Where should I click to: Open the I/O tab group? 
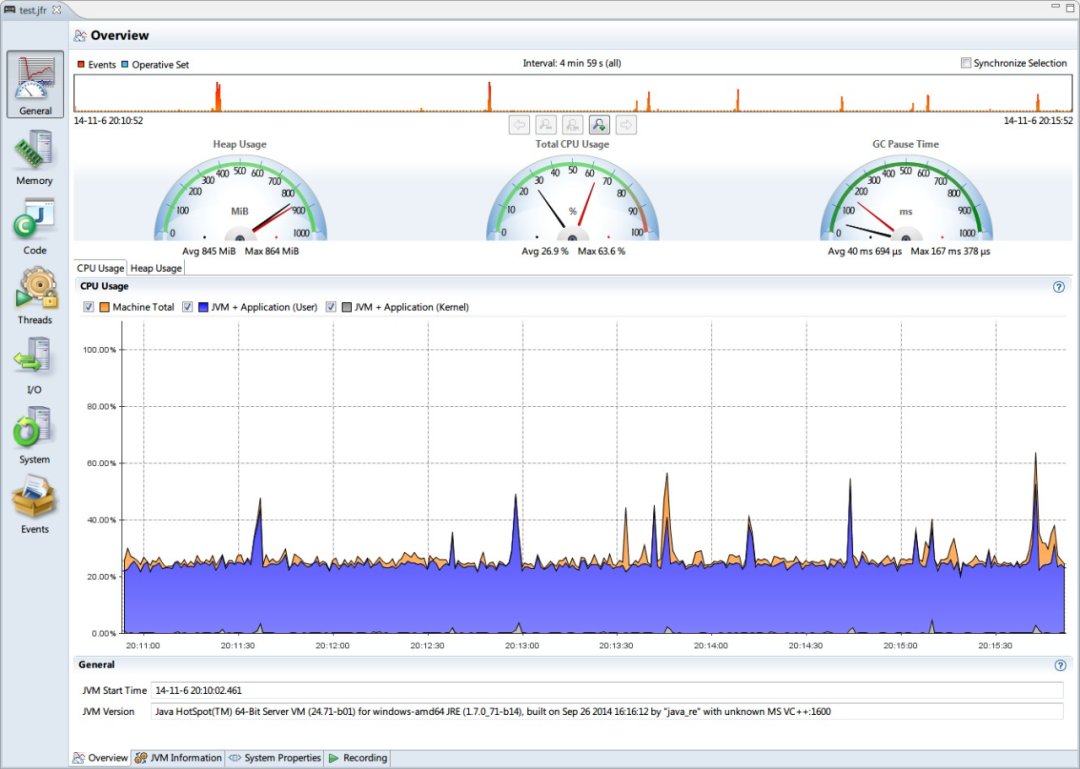click(34, 367)
